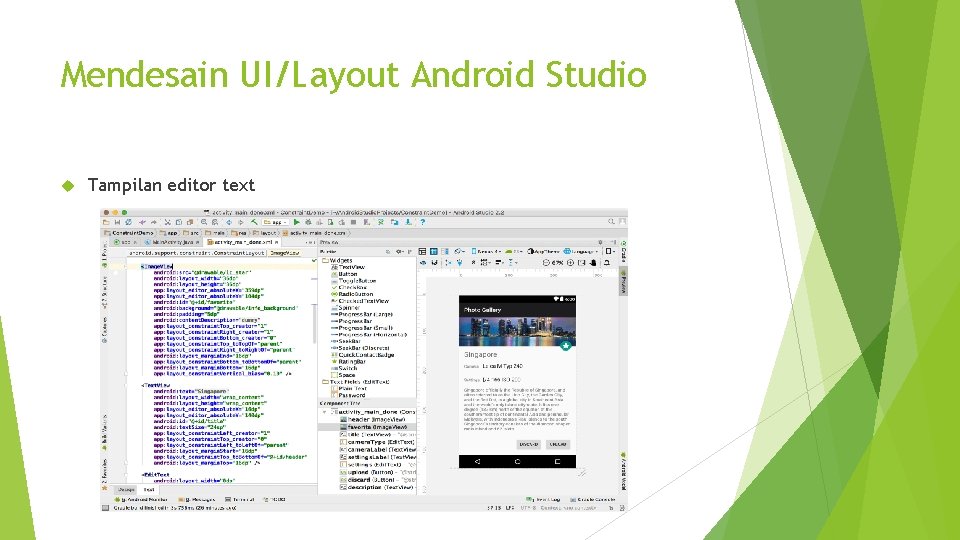The width and height of the screenshot is (960, 540).
Task: Open the Android Monitor tool window
Action: click(141, 500)
